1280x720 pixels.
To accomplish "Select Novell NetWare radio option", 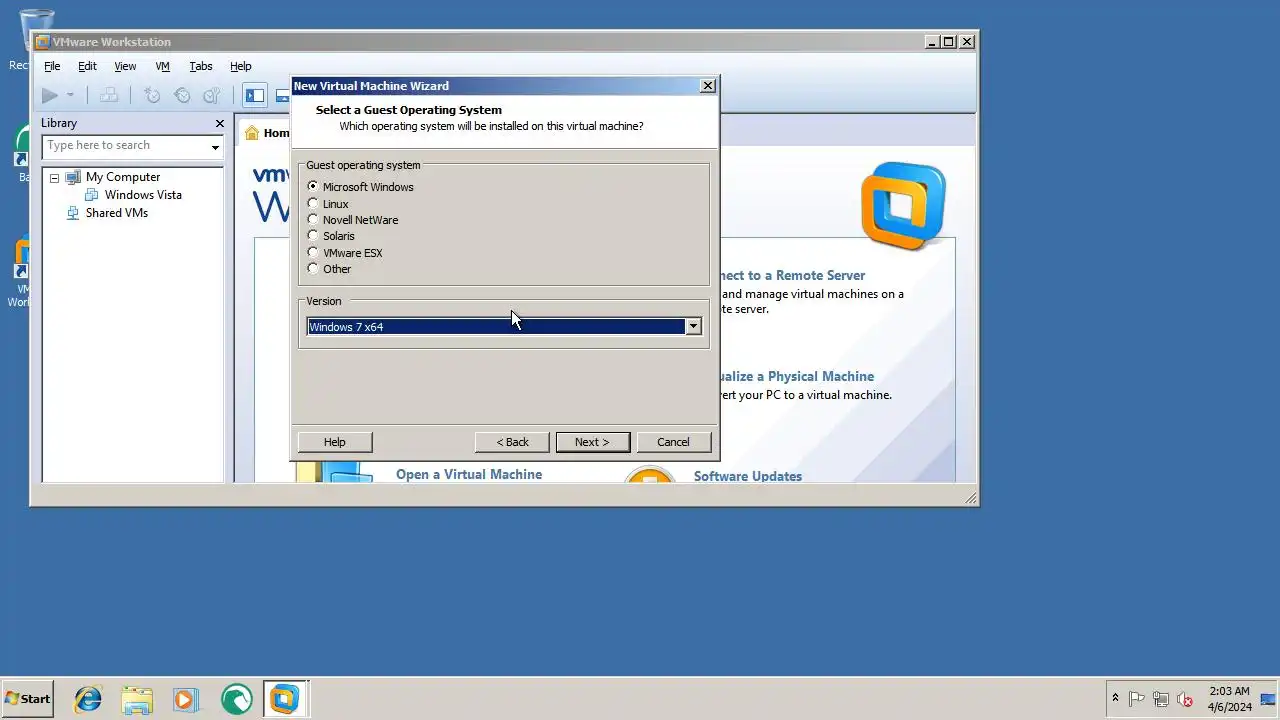I will point(313,219).
